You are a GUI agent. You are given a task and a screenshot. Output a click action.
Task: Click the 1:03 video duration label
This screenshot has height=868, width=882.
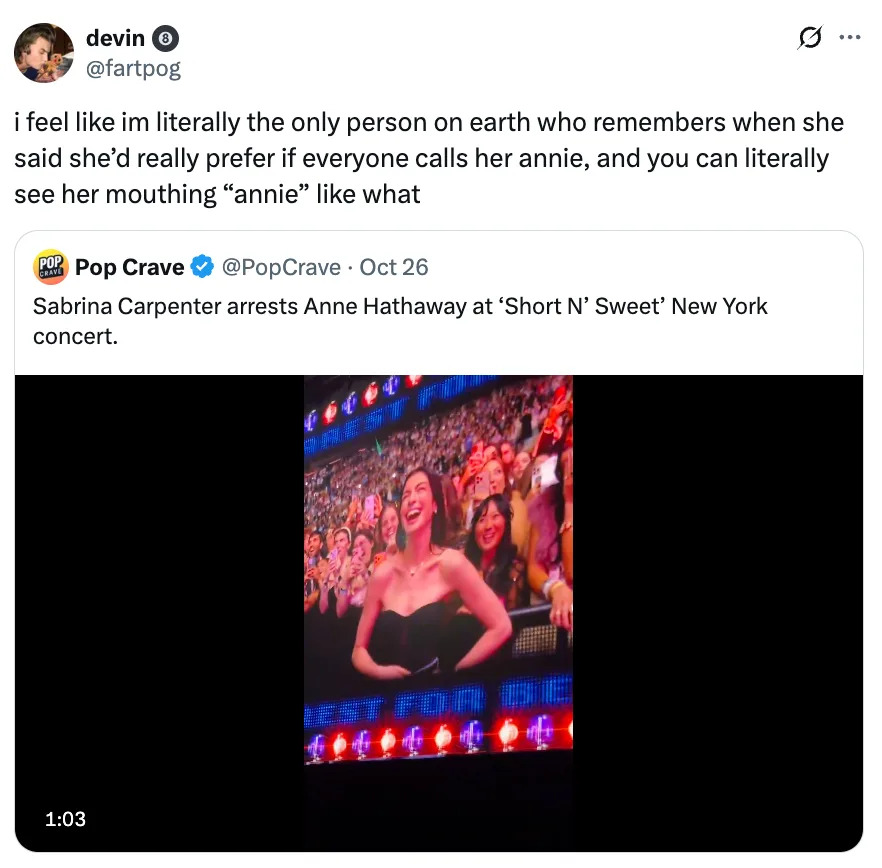coord(65,819)
